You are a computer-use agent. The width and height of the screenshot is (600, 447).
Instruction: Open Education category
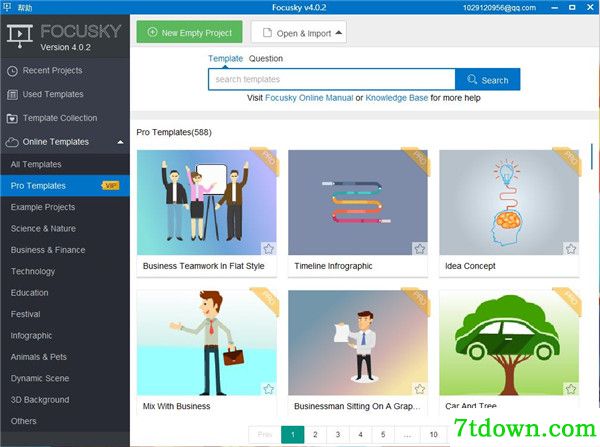tap(65, 293)
